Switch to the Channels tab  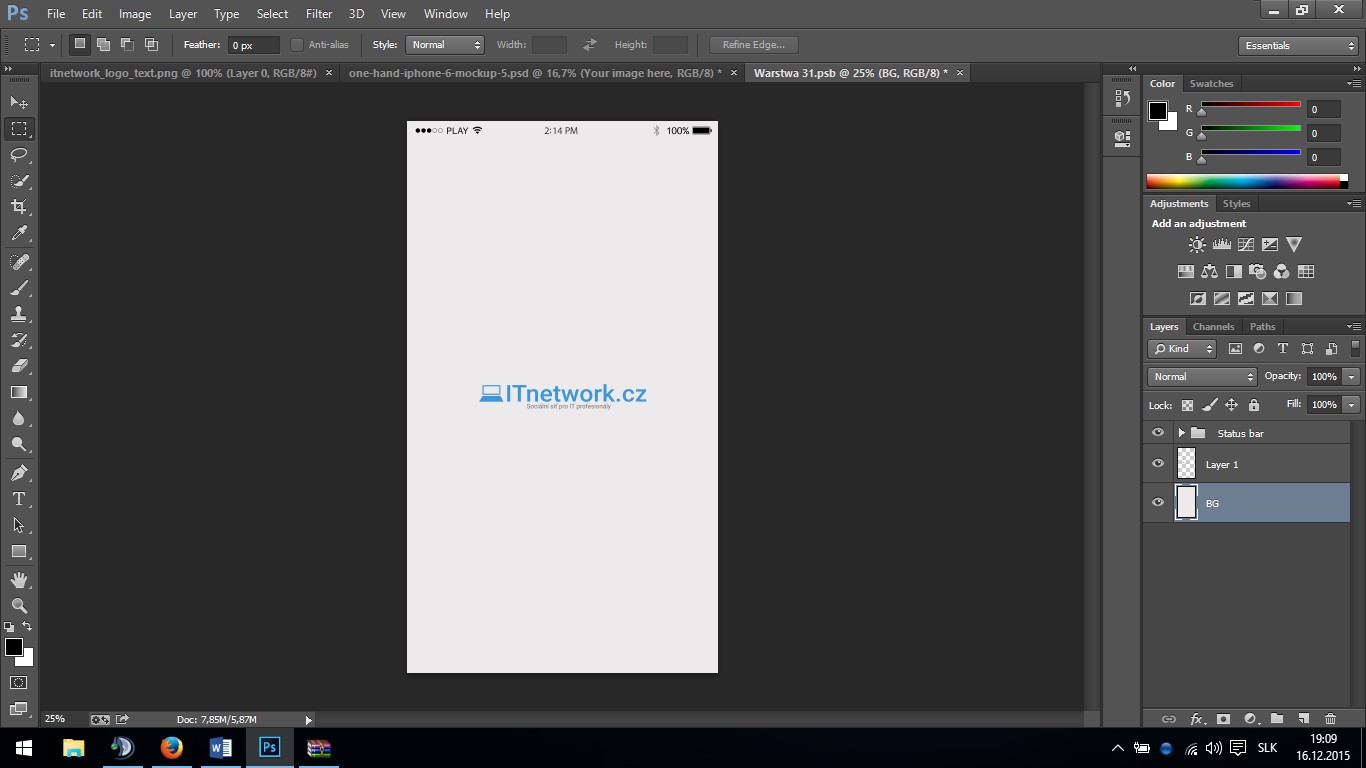(x=1213, y=327)
